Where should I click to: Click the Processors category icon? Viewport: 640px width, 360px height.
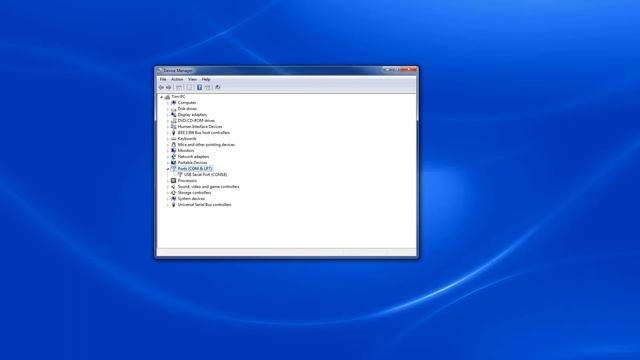coord(173,181)
